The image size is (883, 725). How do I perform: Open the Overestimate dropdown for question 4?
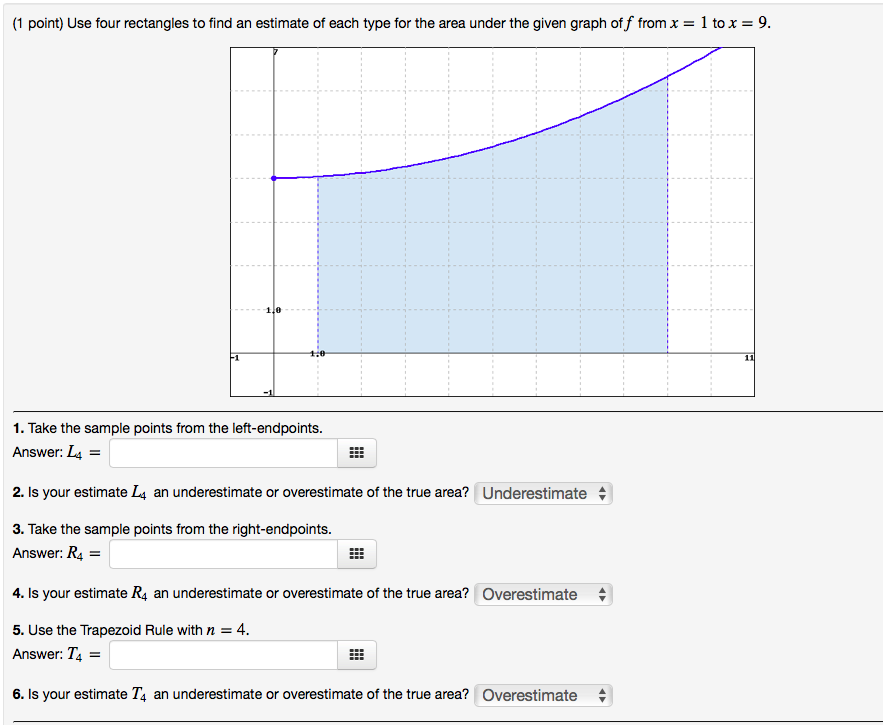point(535,594)
